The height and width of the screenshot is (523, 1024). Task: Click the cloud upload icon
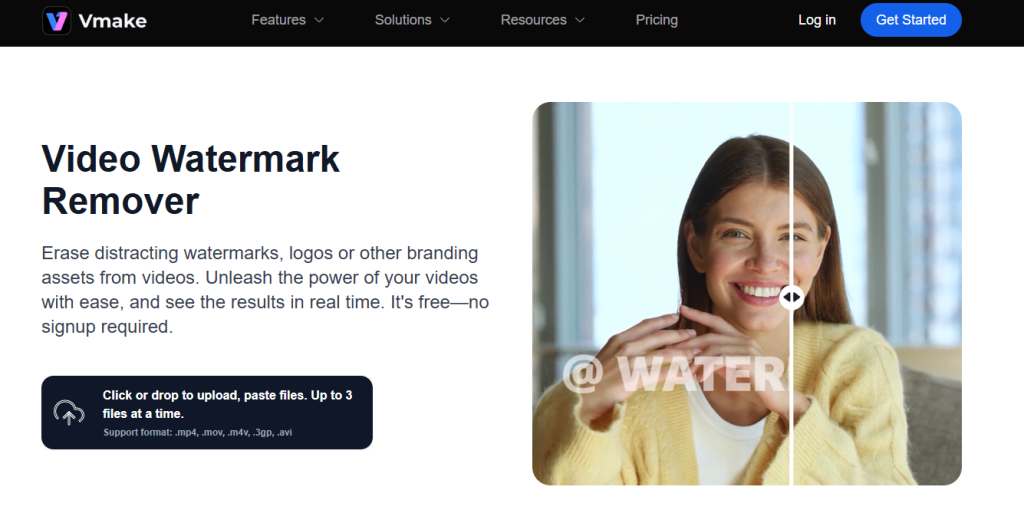[x=69, y=413]
